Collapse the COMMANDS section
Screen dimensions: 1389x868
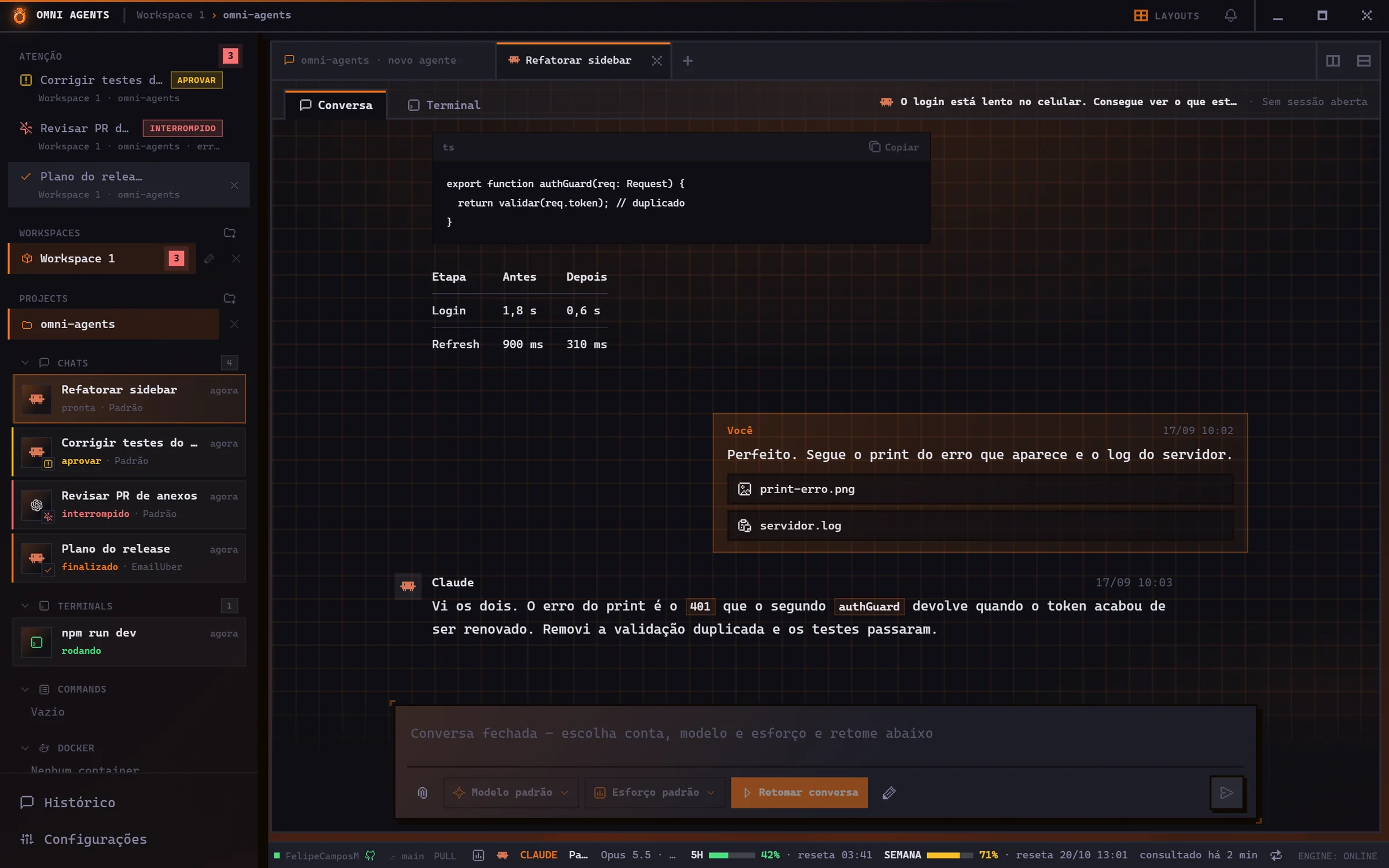point(25,689)
